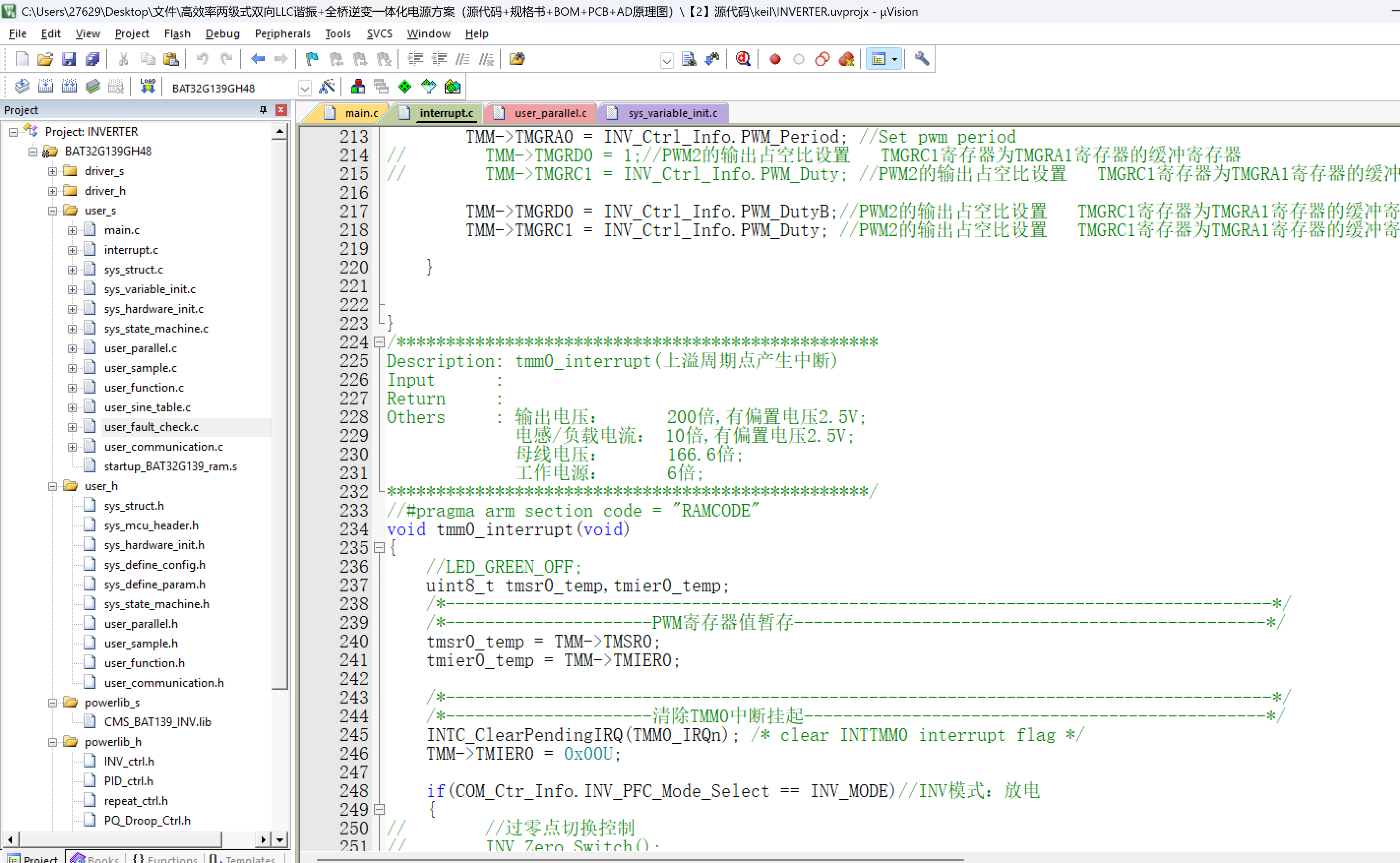Open the Pack Installer icon

click(x=453, y=87)
